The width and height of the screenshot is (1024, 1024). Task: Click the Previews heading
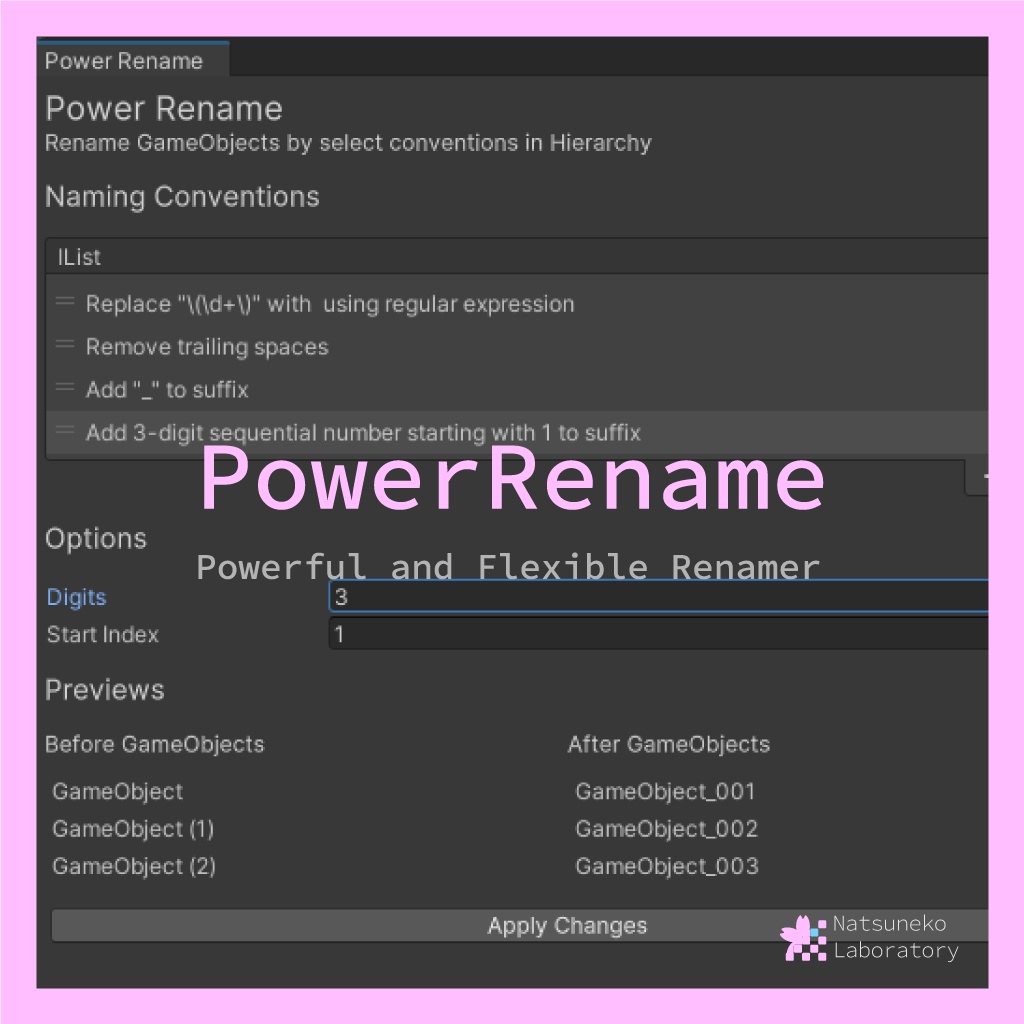104,690
